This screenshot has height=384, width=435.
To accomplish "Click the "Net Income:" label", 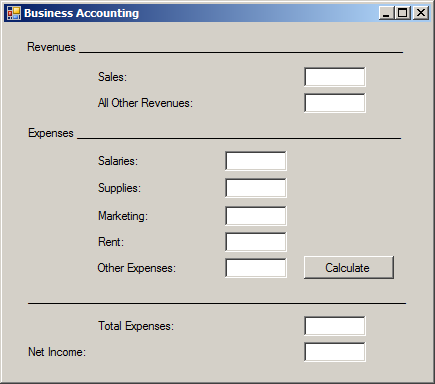I will click(x=57, y=352).
